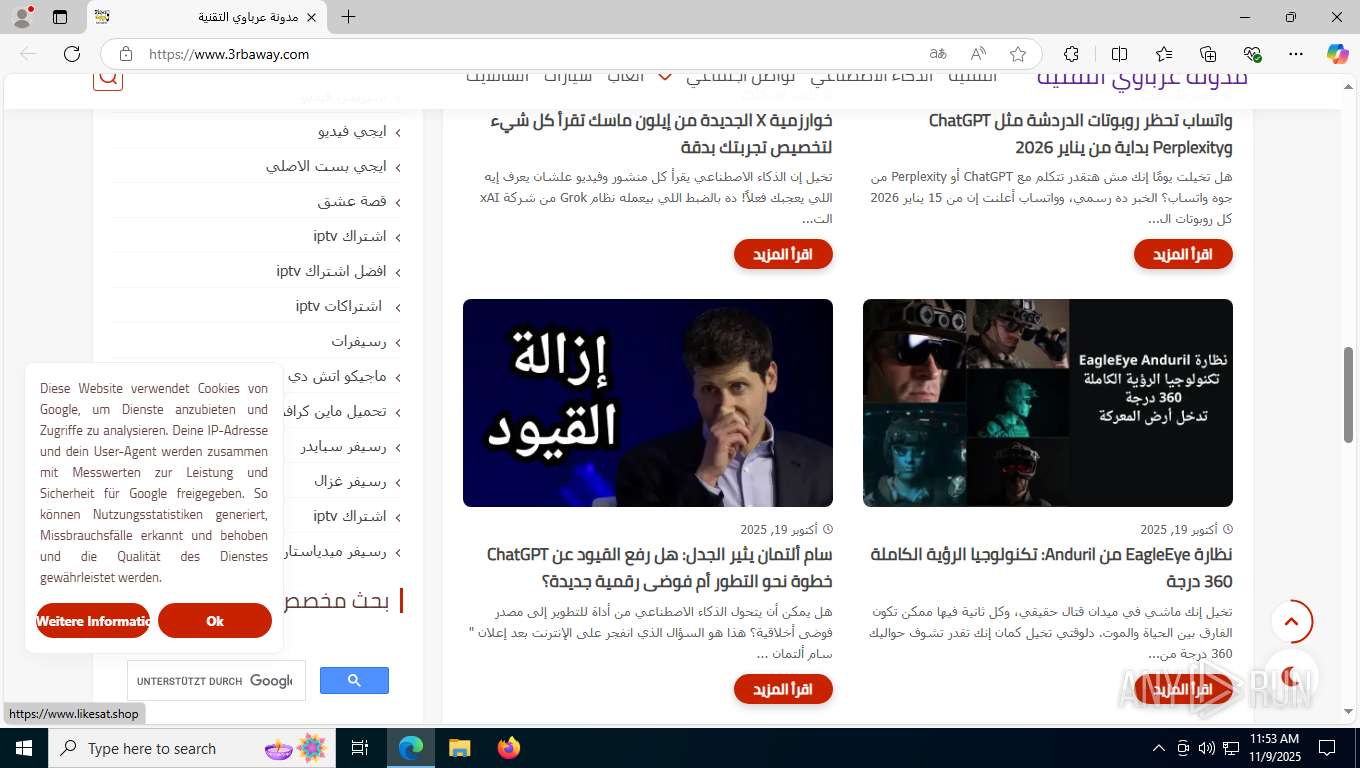Close the مدونة عرباوي التقنية tab
The width and height of the screenshot is (1360, 768).
[x=311, y=17]
